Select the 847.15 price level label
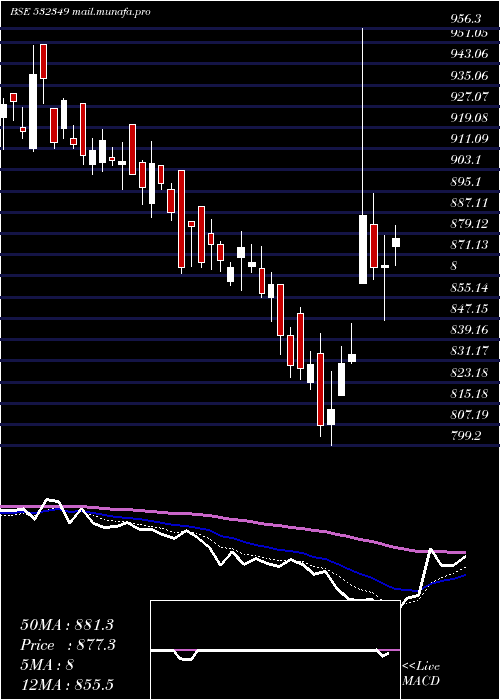500x700 pixels. (x=469, y=309)
